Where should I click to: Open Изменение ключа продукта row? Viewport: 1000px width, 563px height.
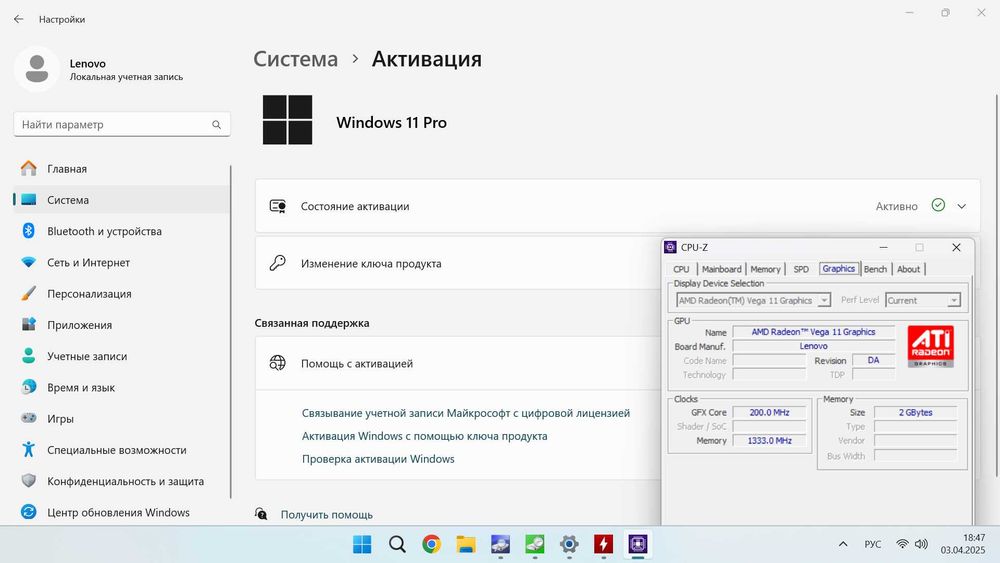point(458,263)
